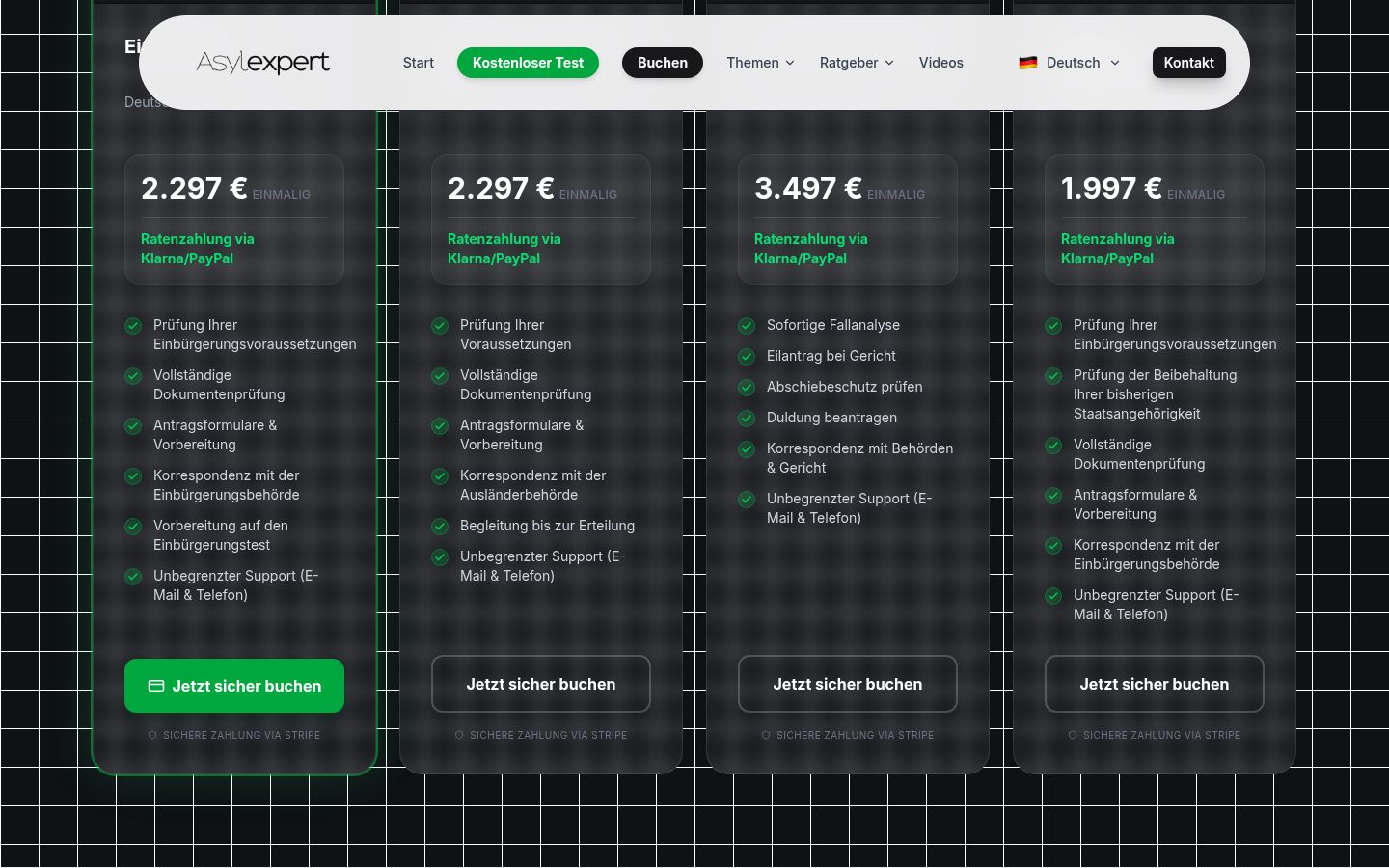This screenshot has width=1389, height=868.
Task: Click the check icon beside Abschiebeschutz prüfen
Action: coord(747,388)
